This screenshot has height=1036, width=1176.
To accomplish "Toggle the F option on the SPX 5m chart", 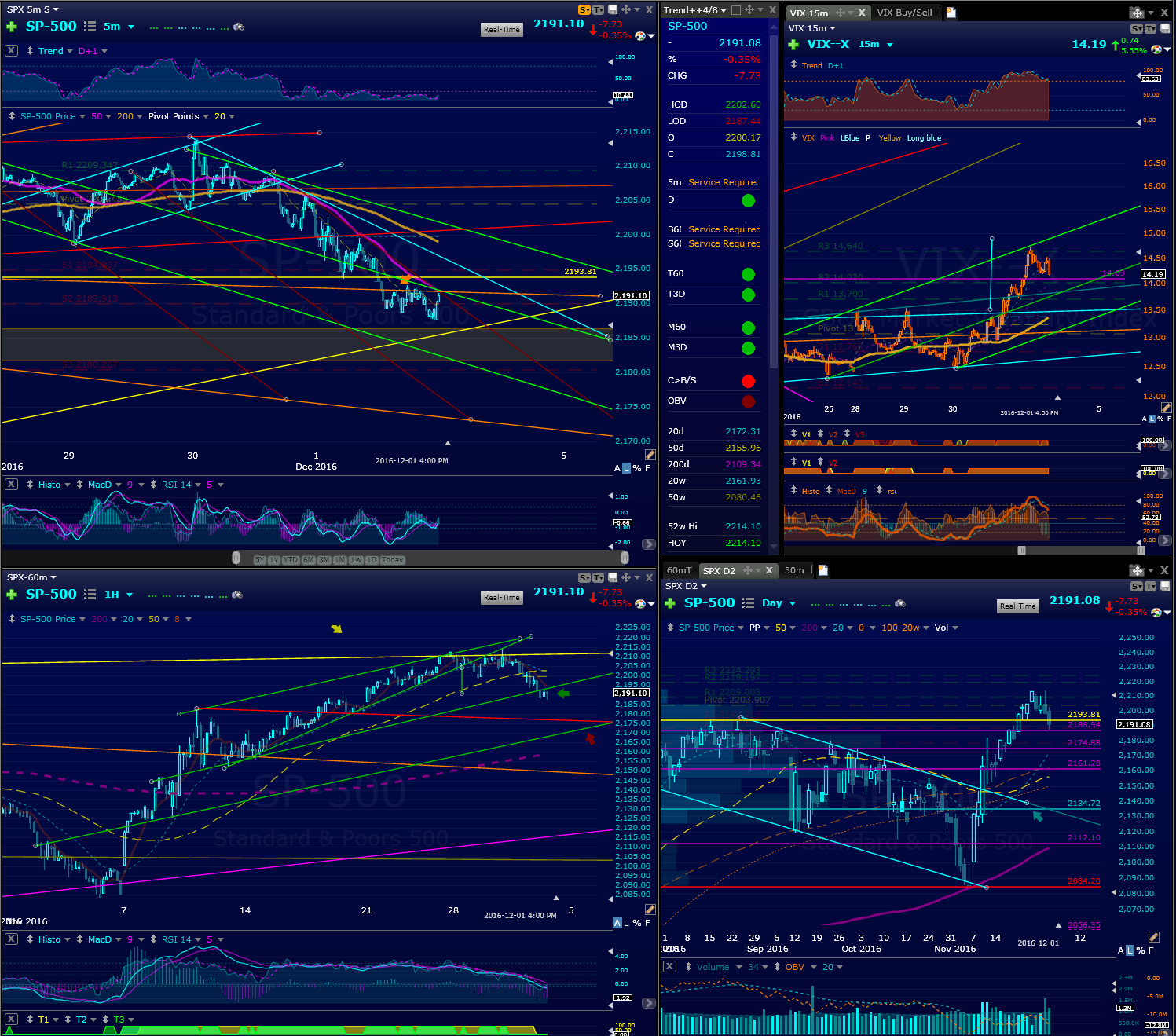I will click(x=647, y=468).
